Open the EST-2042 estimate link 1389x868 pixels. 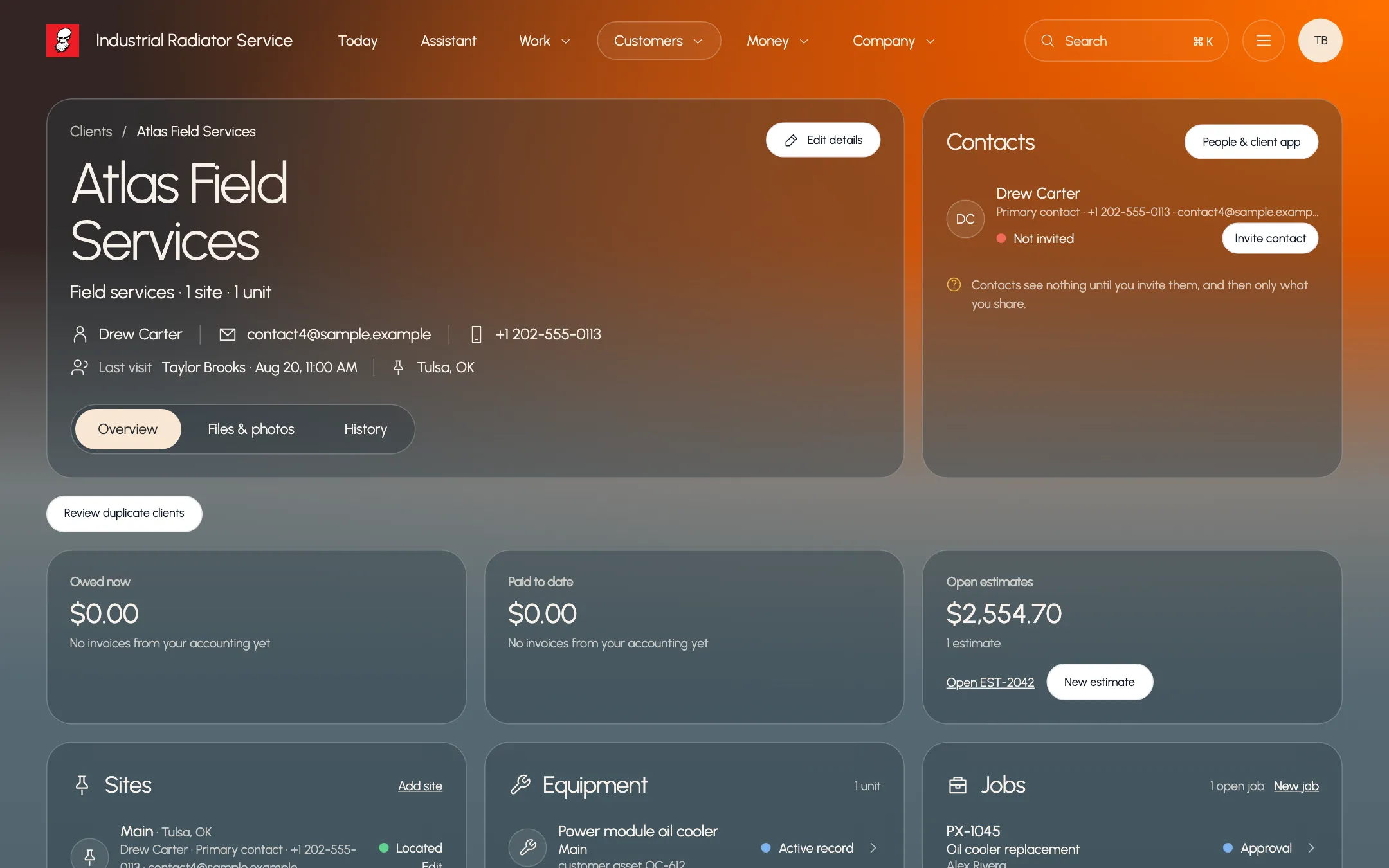[x=990, y=682]
